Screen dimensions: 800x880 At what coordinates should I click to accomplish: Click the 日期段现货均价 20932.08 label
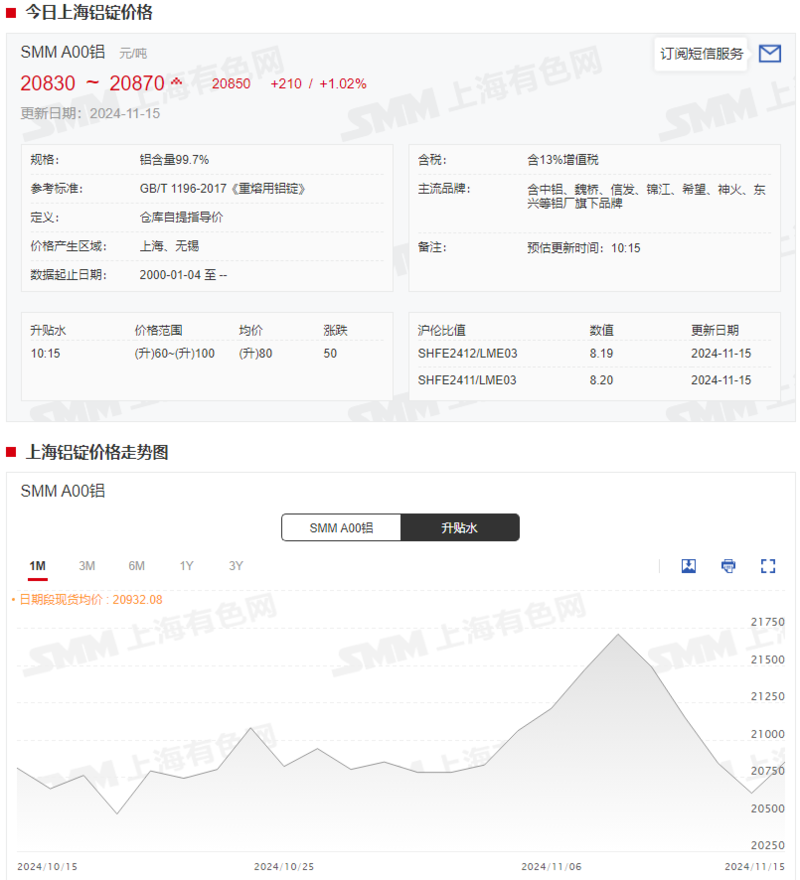pyautogui.click(x=90, y=599)
